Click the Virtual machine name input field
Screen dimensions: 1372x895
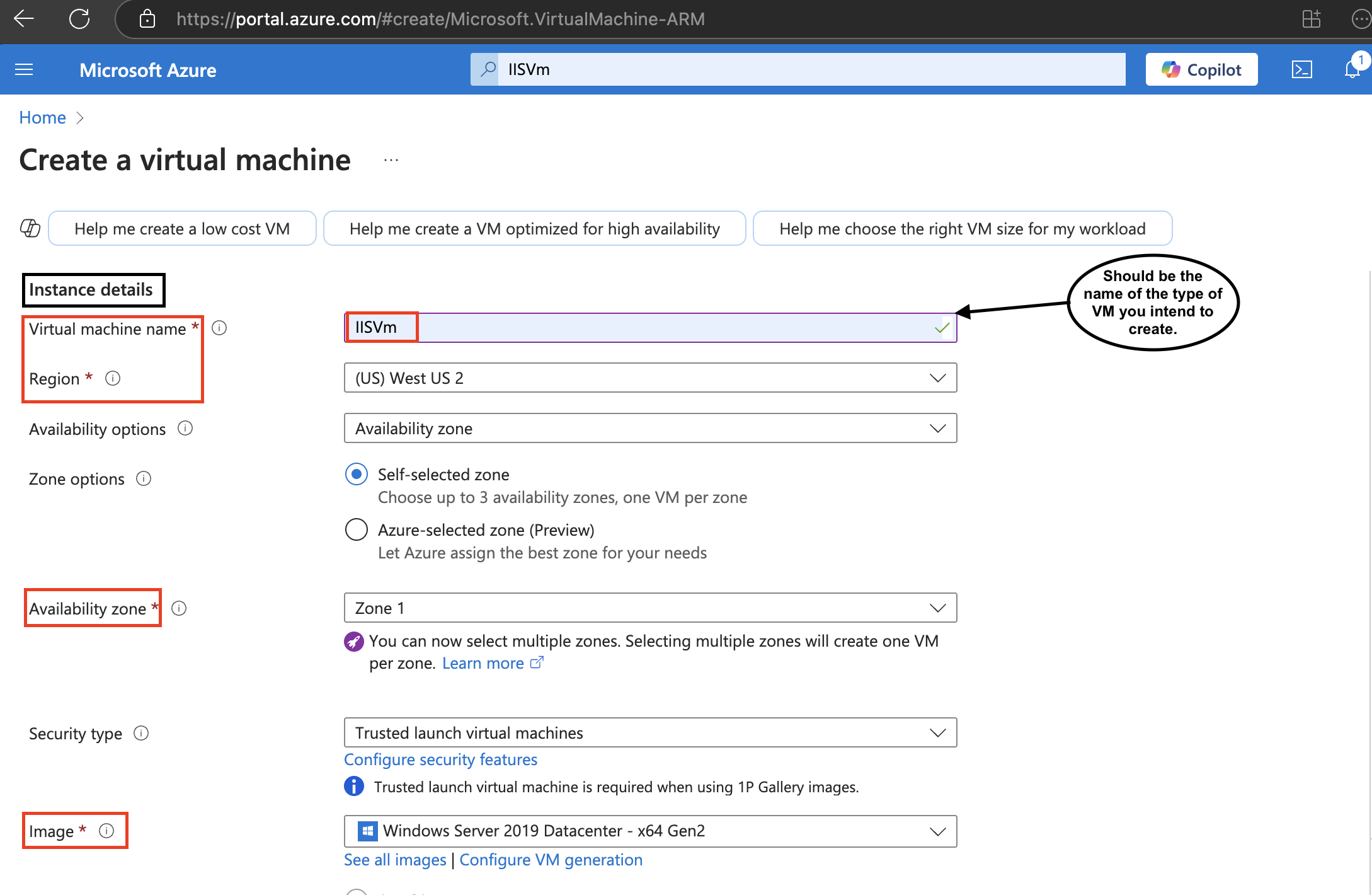[650, 328]
